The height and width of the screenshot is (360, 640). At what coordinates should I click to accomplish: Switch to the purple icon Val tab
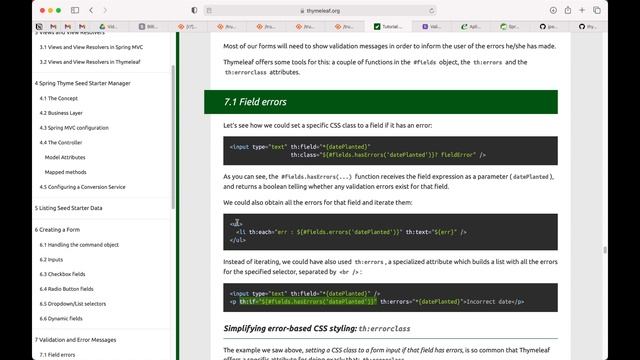[x=431, y=27]
